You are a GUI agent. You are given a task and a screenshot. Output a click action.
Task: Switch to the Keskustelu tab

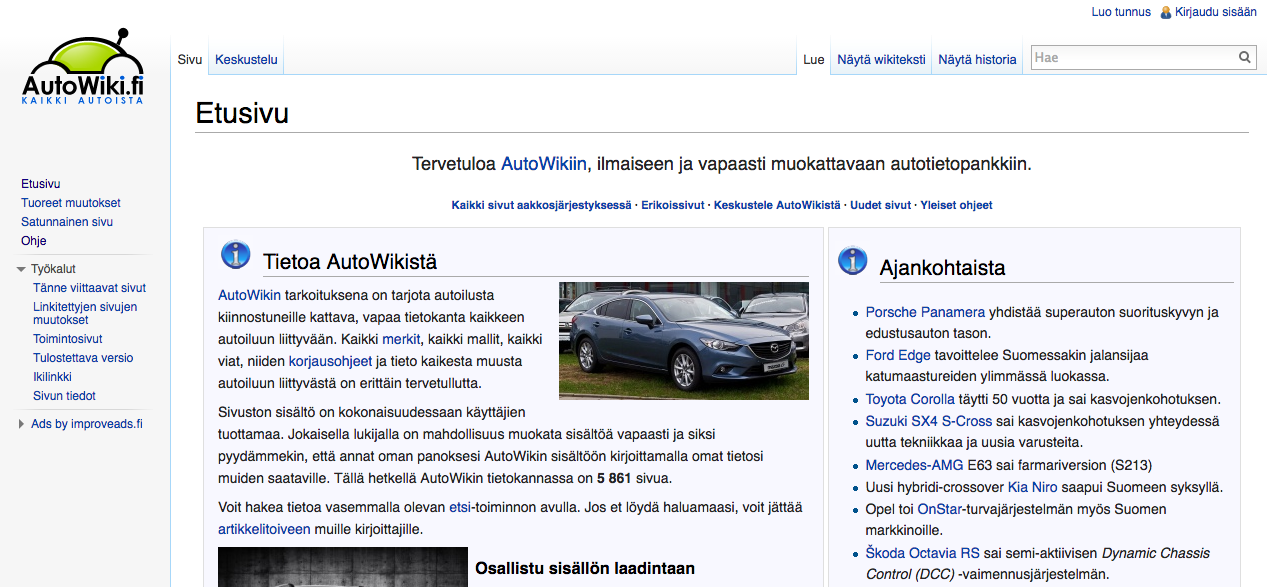tap(246, 60)
